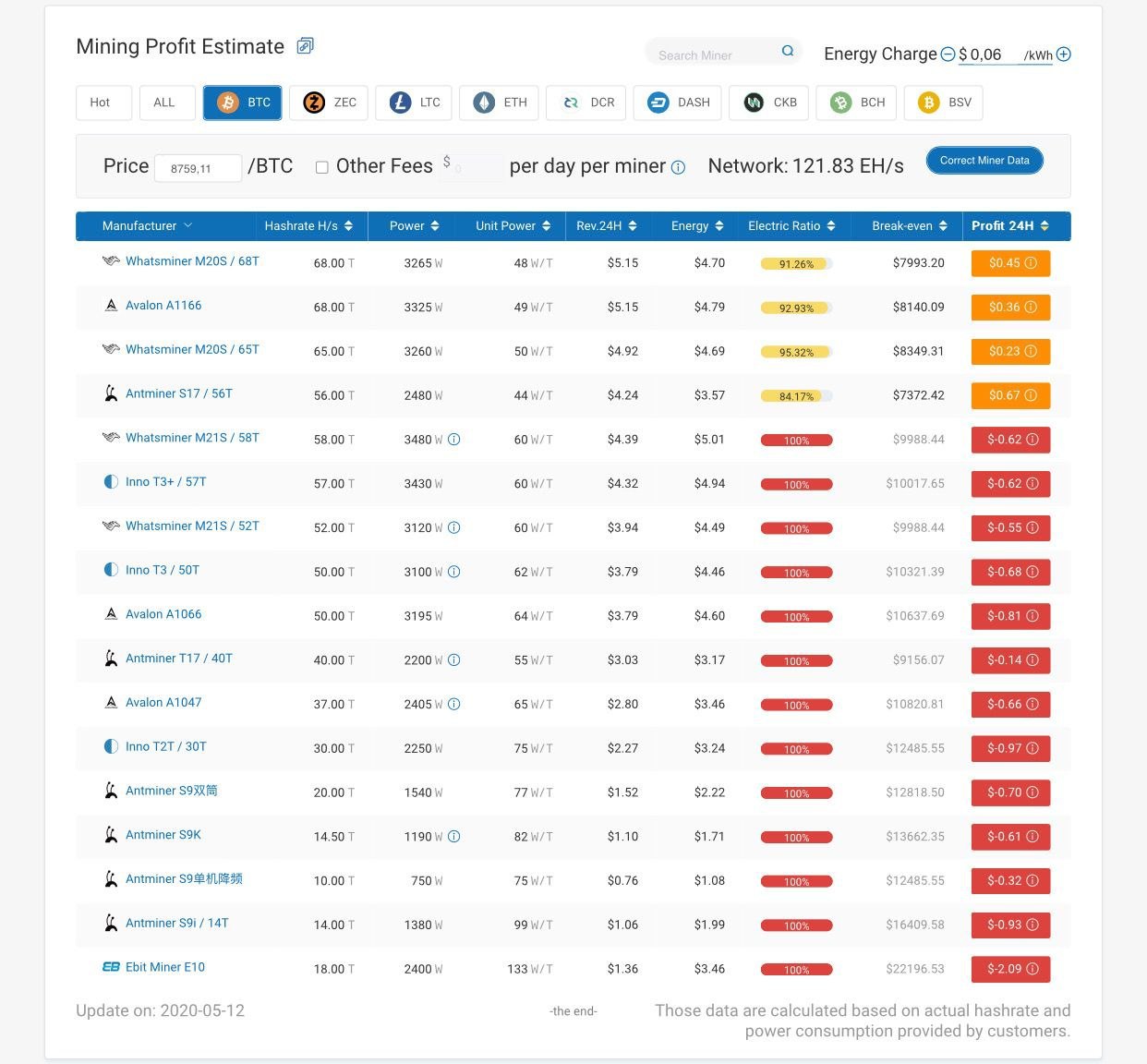Open the Antminer S9K link

pyautogui.click(x=163, y=835)
